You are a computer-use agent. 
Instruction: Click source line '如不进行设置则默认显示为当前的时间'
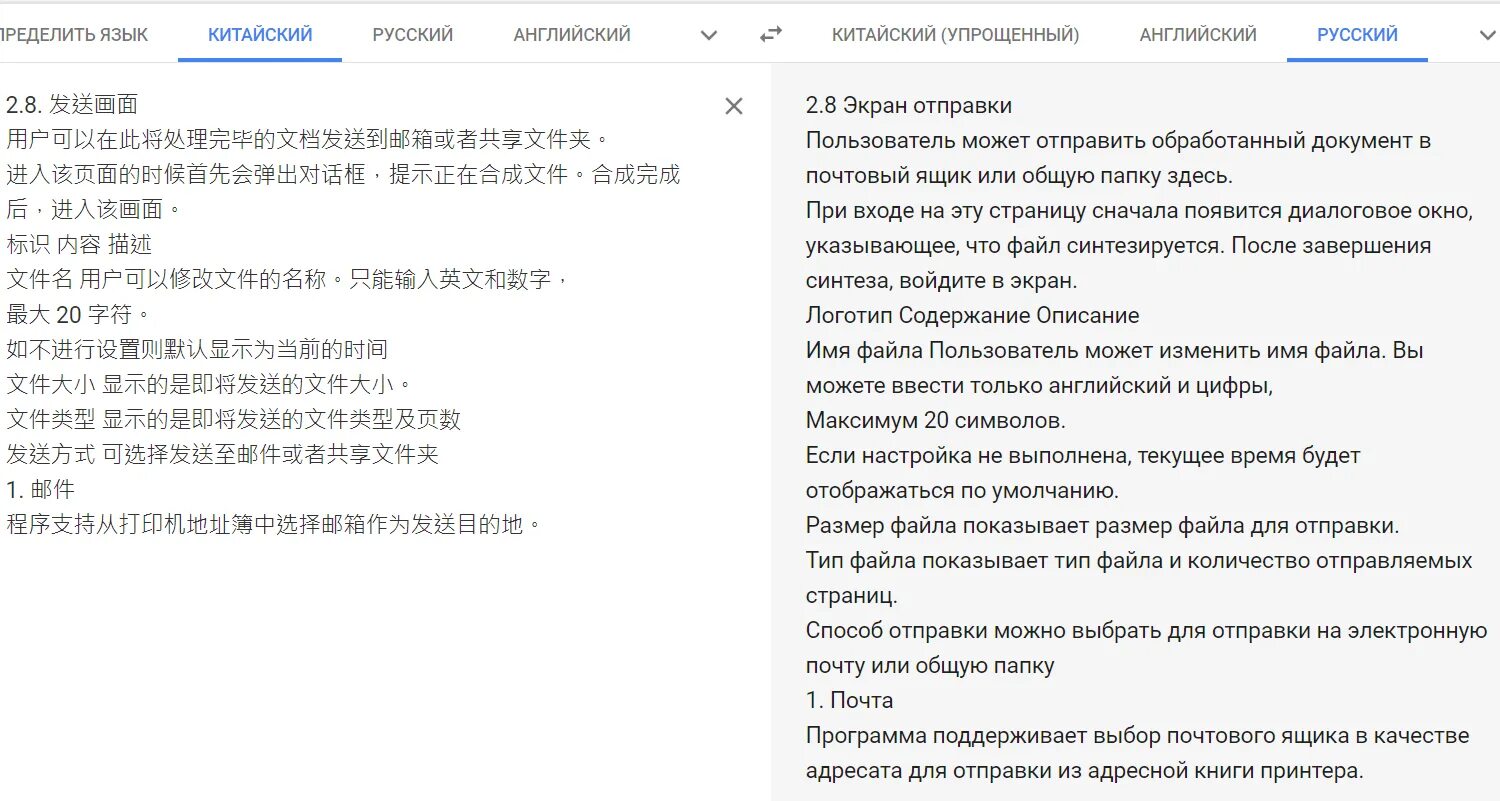(197, 350)
